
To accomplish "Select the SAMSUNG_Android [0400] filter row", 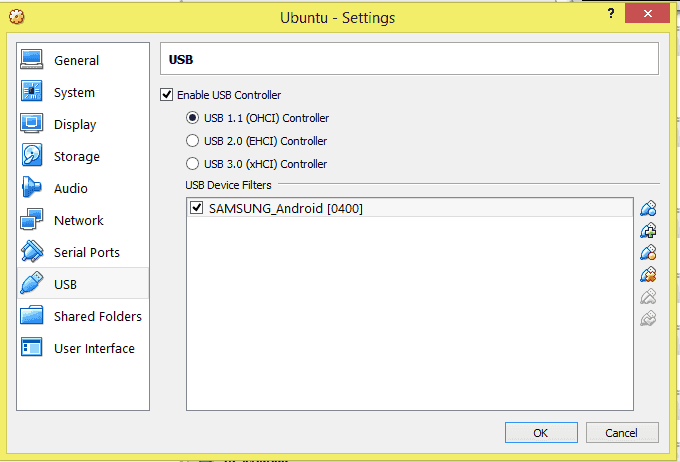I will (x=410, y=208).
